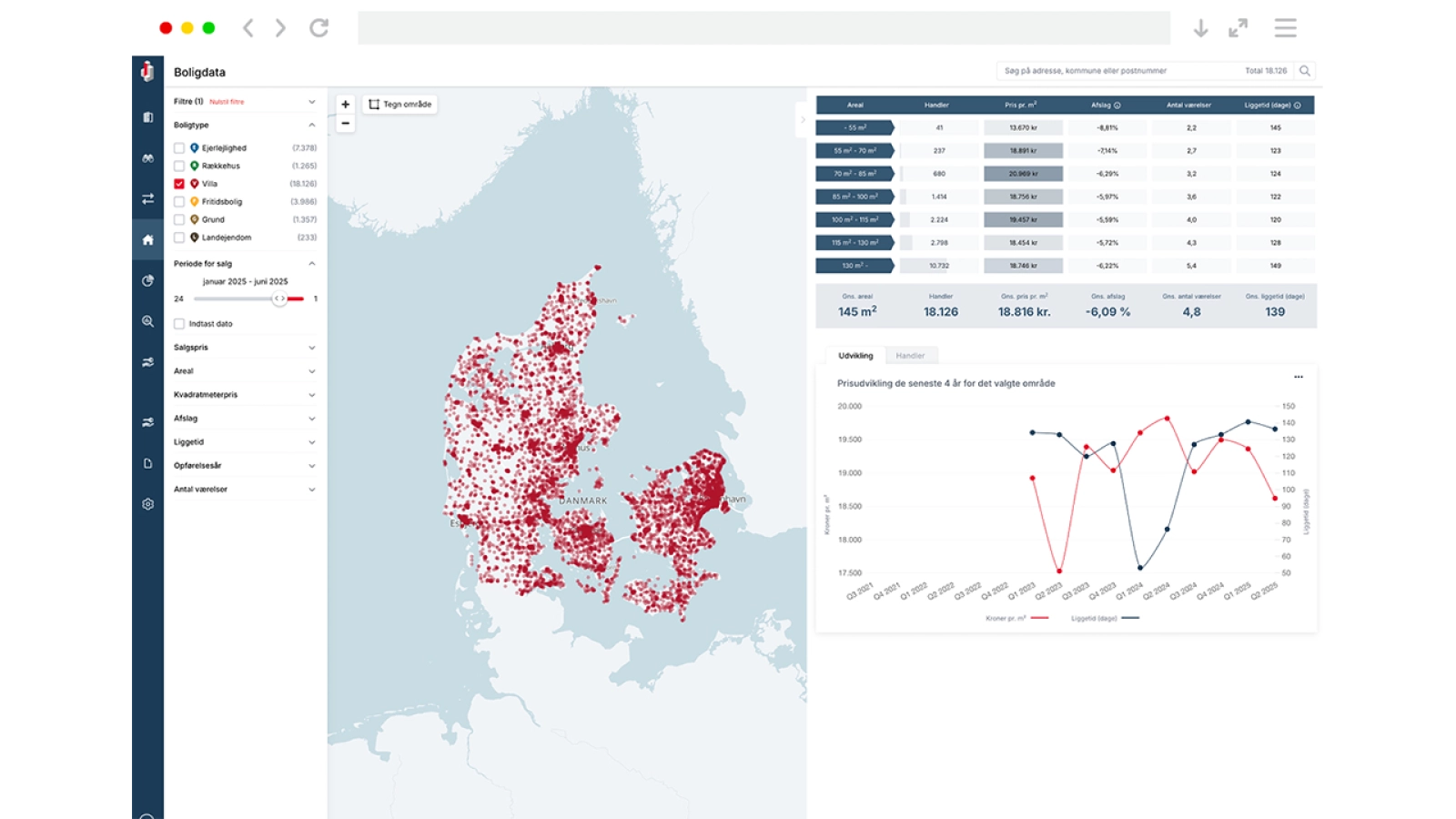Zoom in the map with plus button

pos(345,105)
